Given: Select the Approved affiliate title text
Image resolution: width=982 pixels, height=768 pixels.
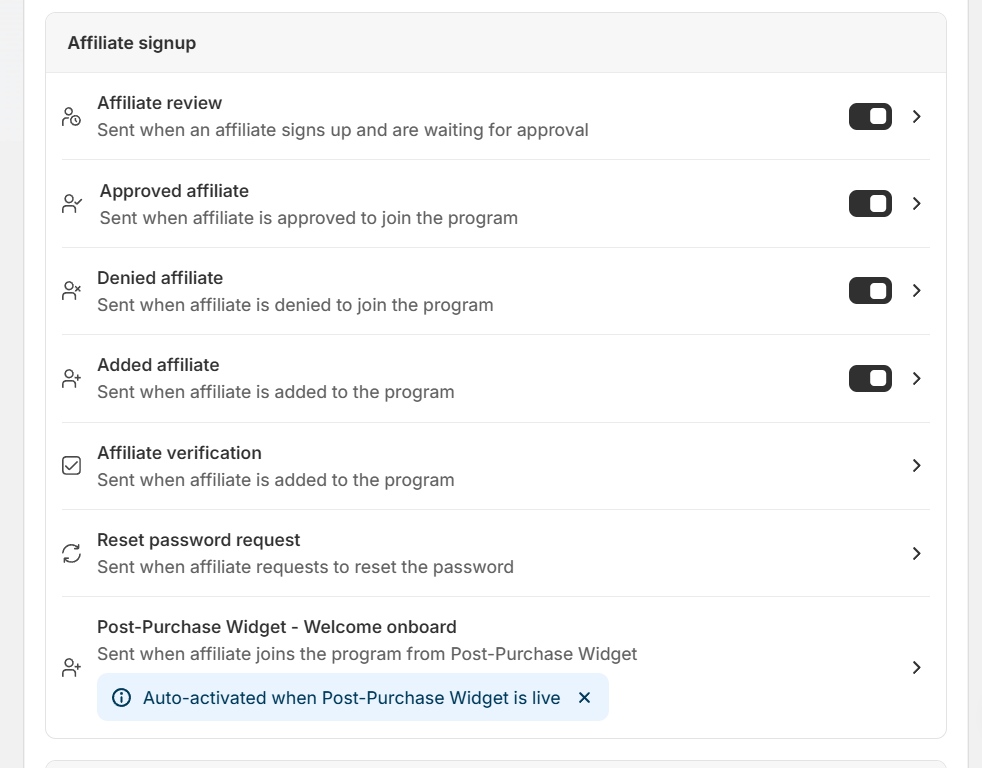Looking at the screenshot, I should [x=174, y=191].
